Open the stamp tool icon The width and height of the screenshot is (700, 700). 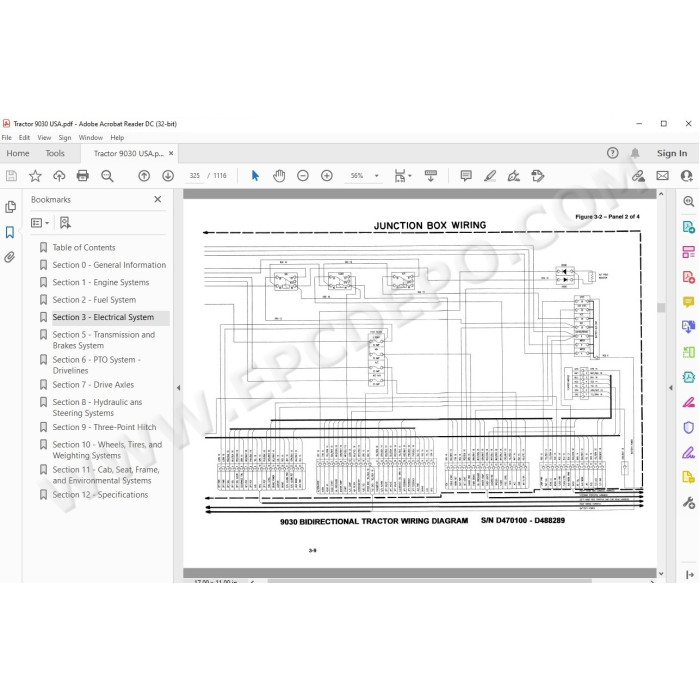point(538,176)
